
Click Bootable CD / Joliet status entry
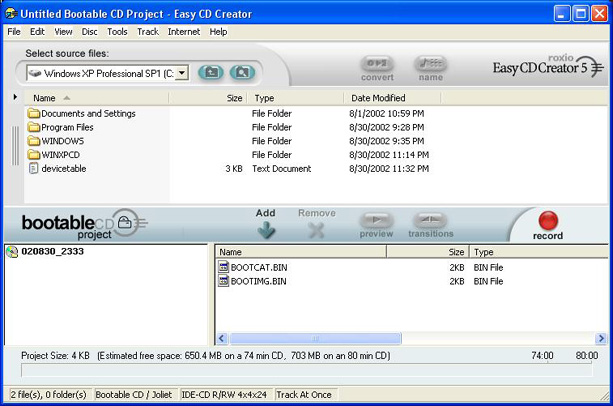point(134,395)
